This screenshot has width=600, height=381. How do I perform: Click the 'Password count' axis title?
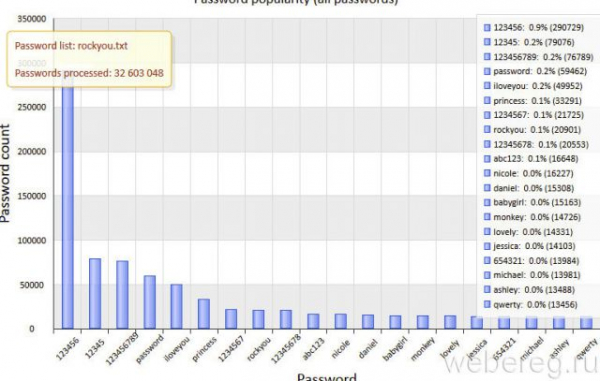pyautogui.click(x=5, y=173)
